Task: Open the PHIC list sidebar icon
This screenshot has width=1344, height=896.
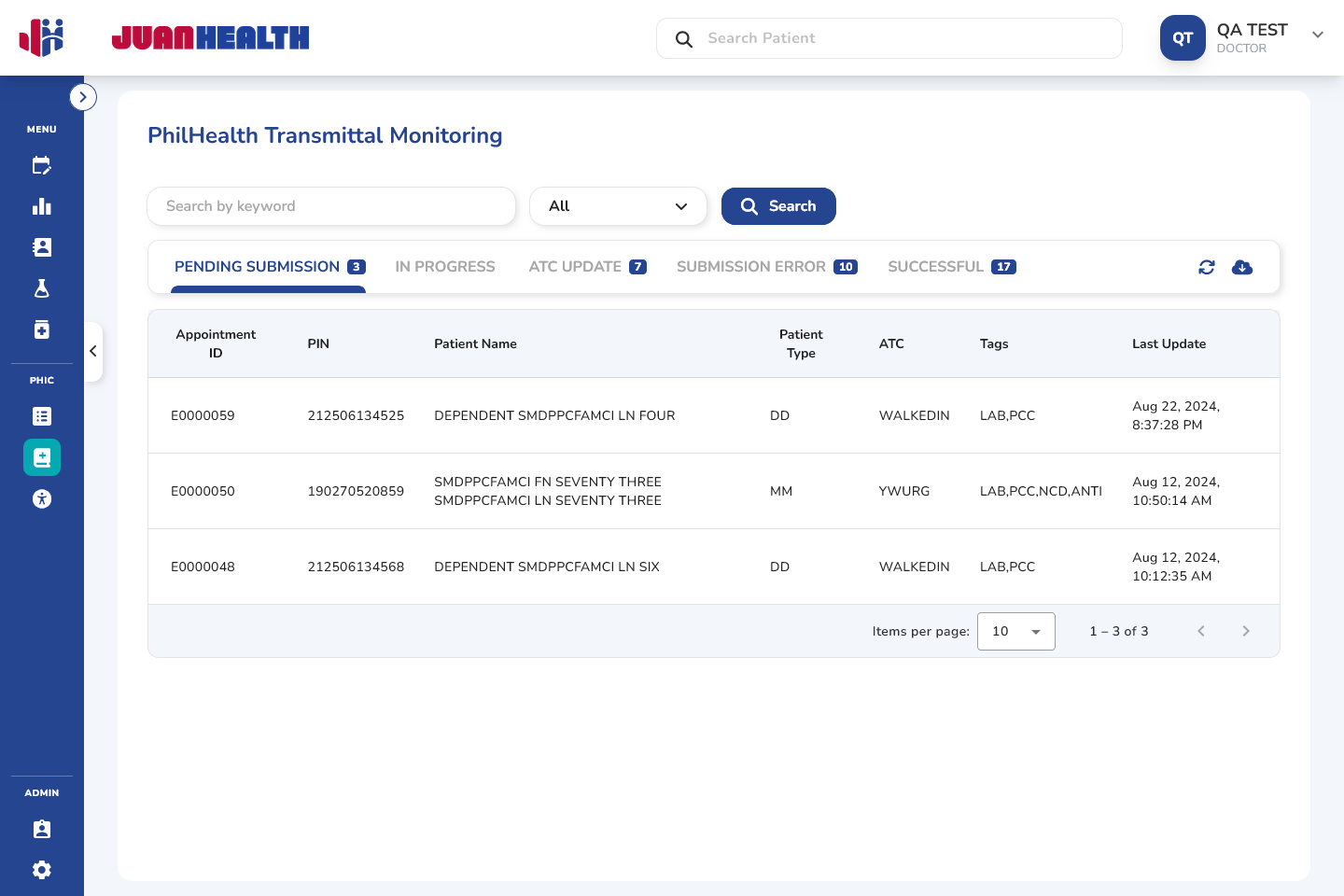Action: (42, 416)
